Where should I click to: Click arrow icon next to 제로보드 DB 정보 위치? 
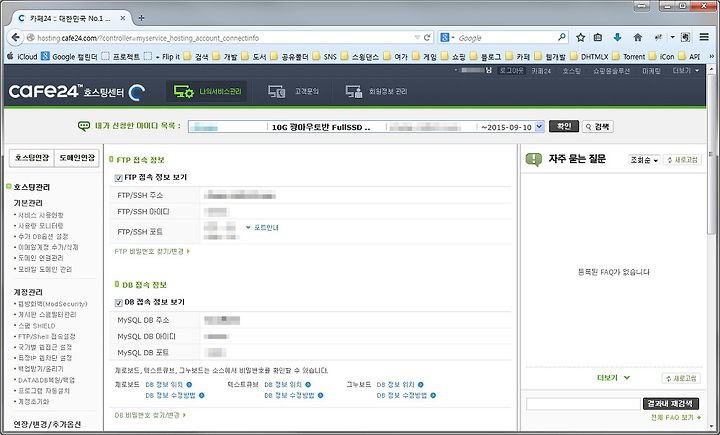(x=189, y=384)
